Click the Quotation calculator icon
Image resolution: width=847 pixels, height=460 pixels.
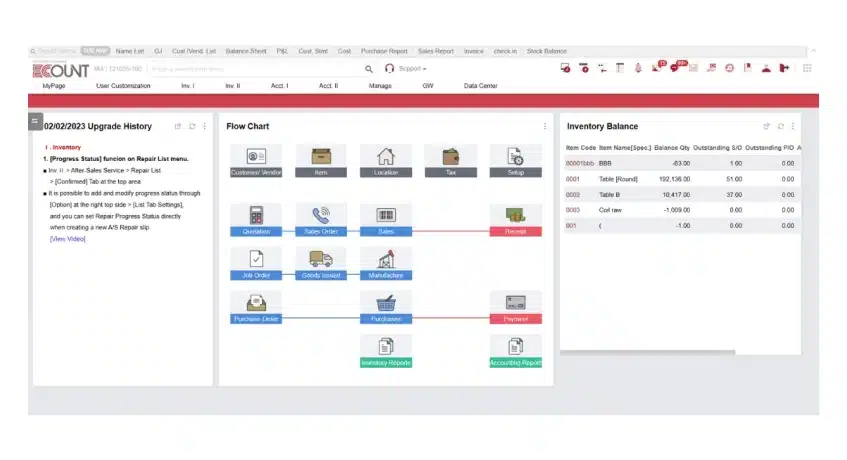256,215
